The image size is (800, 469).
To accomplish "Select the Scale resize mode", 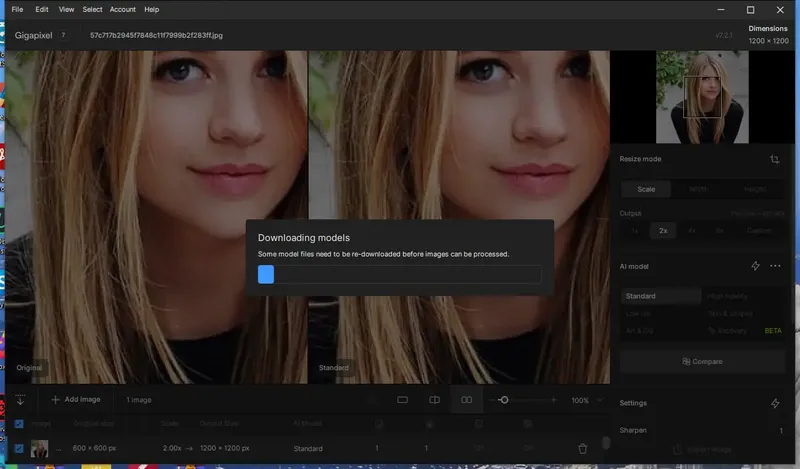I will click(x=646, y=189).
